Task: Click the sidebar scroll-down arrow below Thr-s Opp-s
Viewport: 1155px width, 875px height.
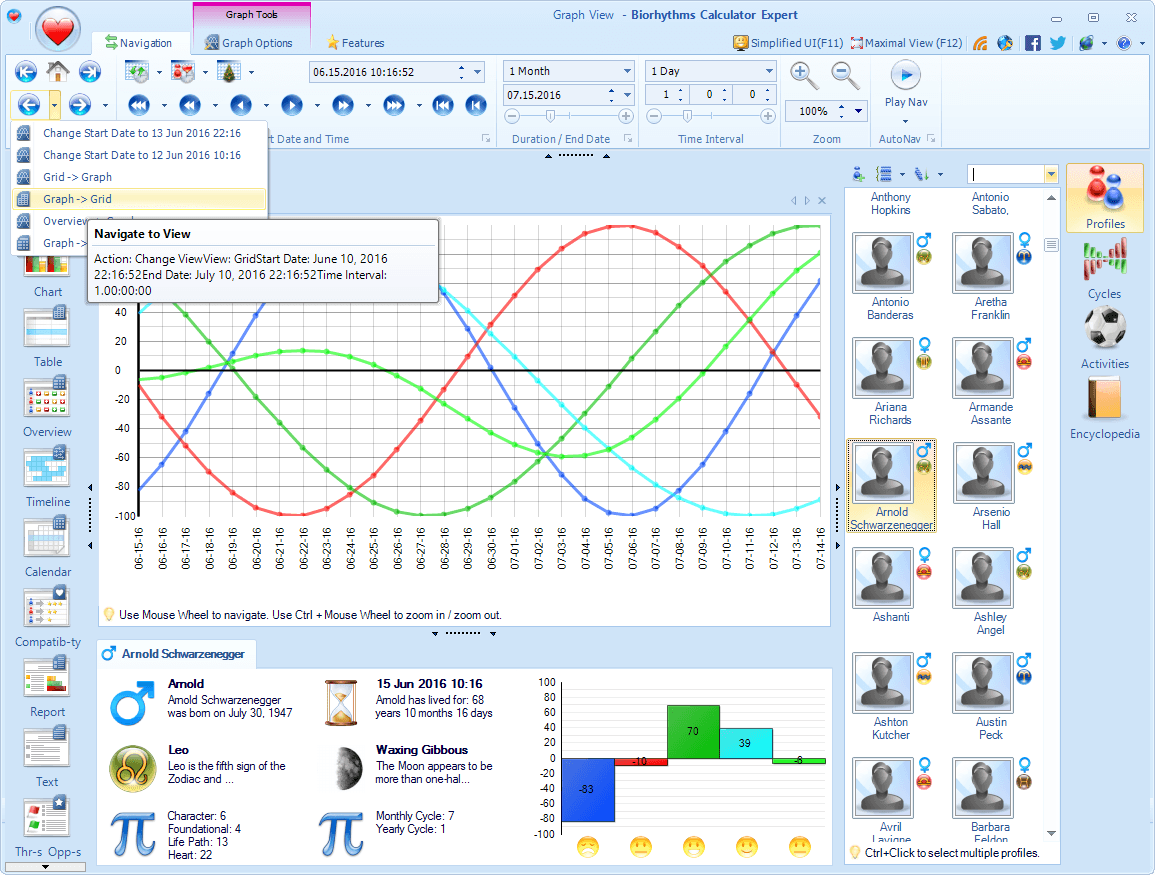Action: [x=46, y=867]
